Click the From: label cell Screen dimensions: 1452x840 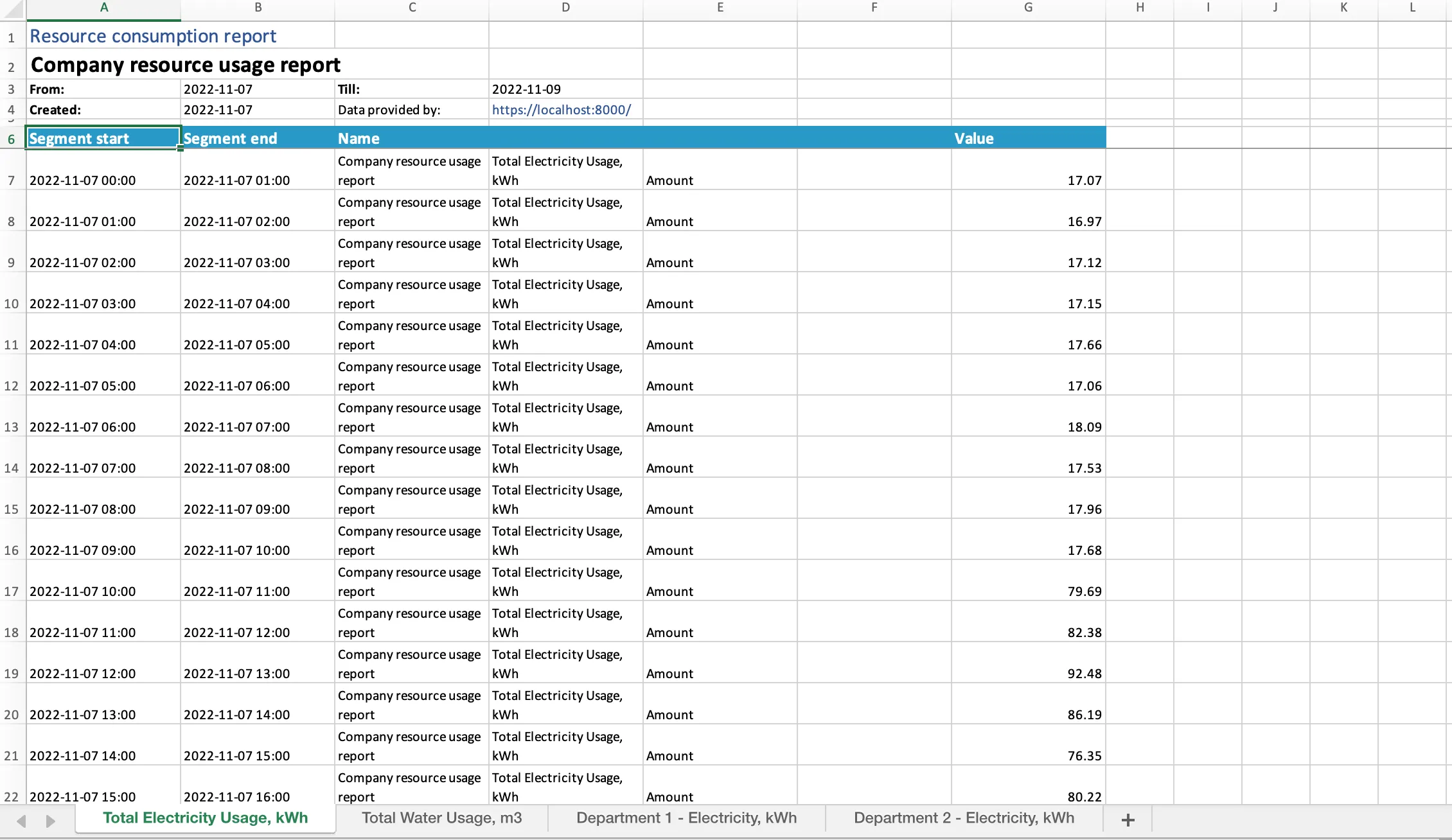[103, 89]
